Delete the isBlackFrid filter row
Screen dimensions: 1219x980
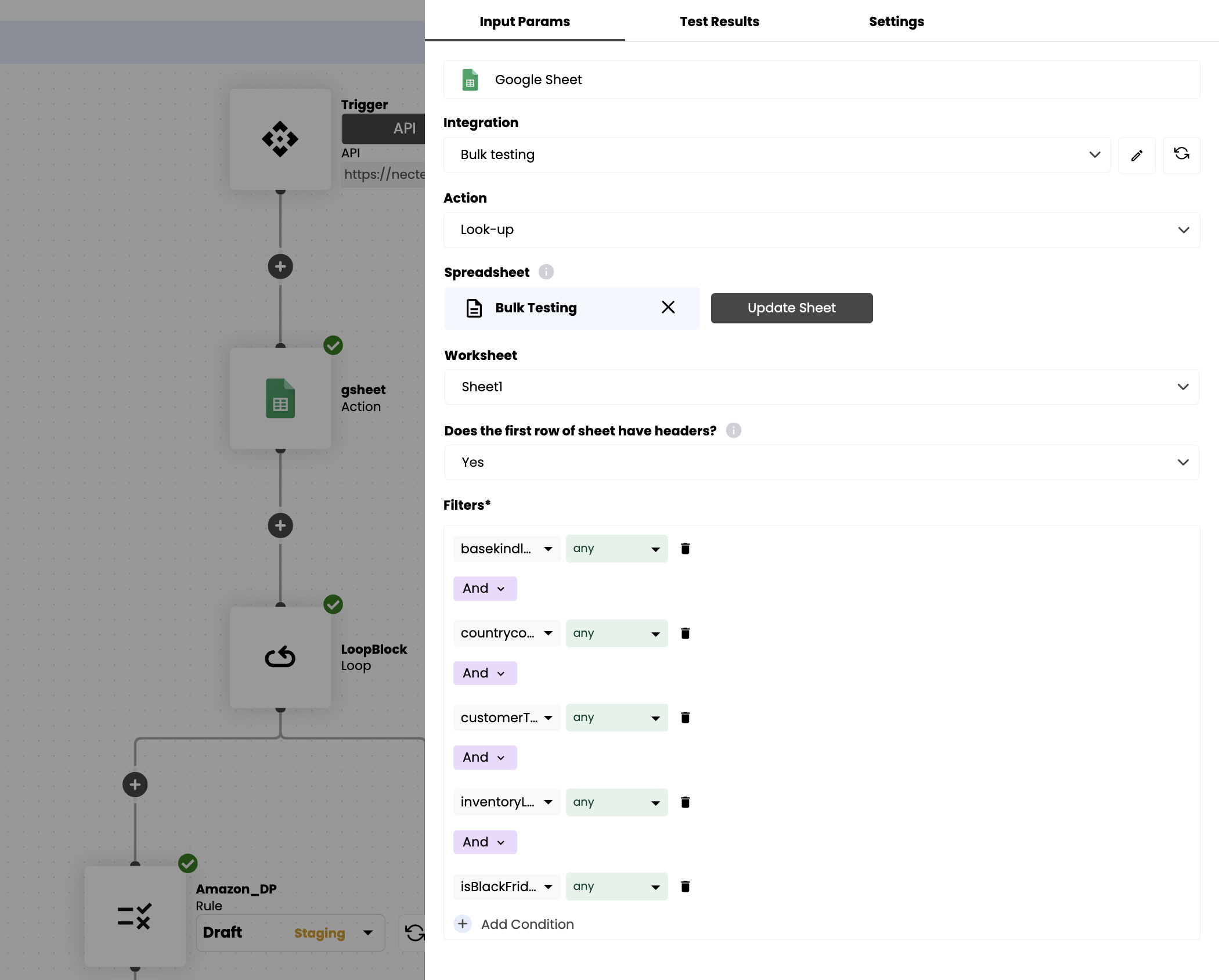pos(685,887)
